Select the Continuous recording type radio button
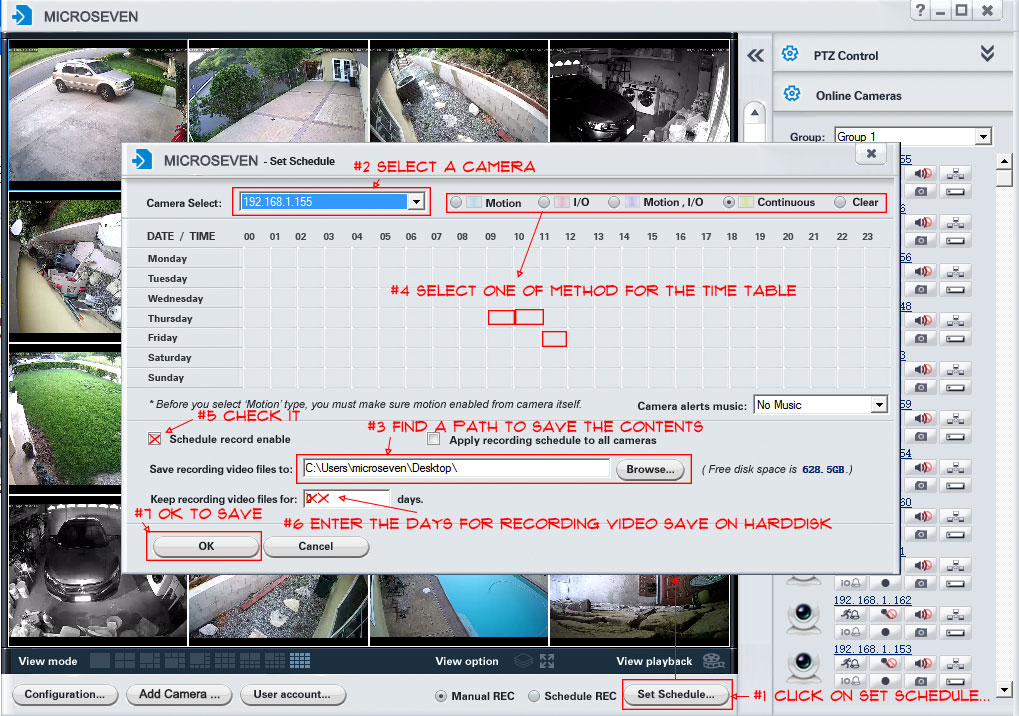1019x716 pixels. point(729,202)
